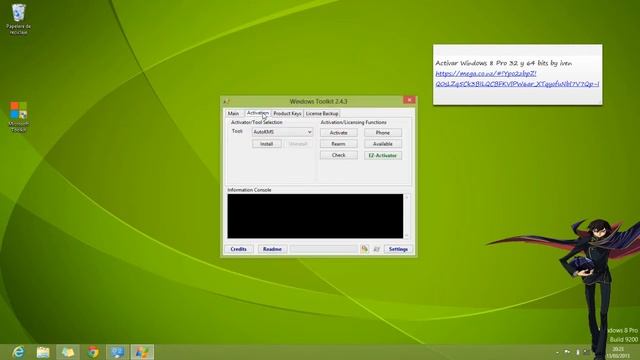Viewport: 640px width, 360px height.
Task: Launch Internet Explorer from the taskbar
Action: click(x=18, y=352)
